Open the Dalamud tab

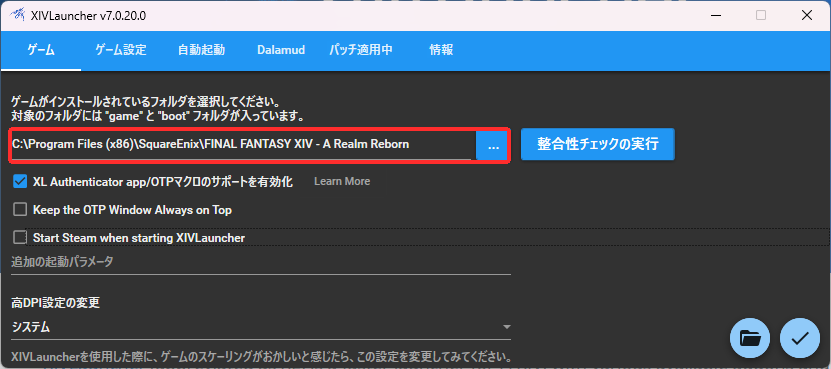(x=281, y=50)
